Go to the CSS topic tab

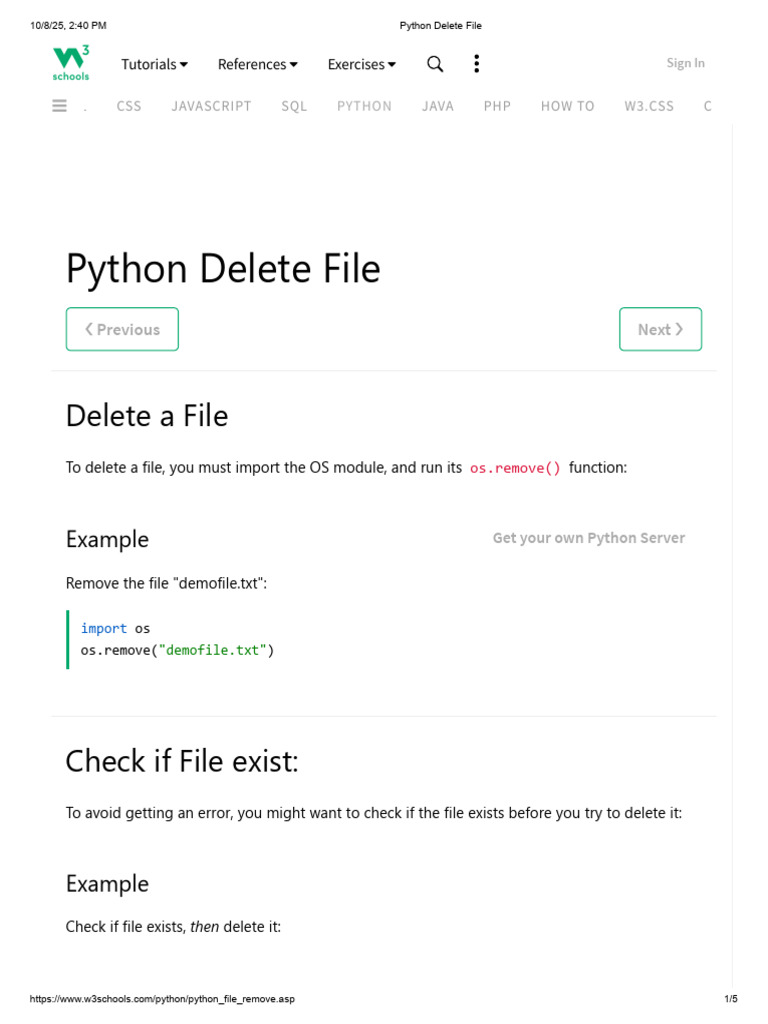(129, 106)
